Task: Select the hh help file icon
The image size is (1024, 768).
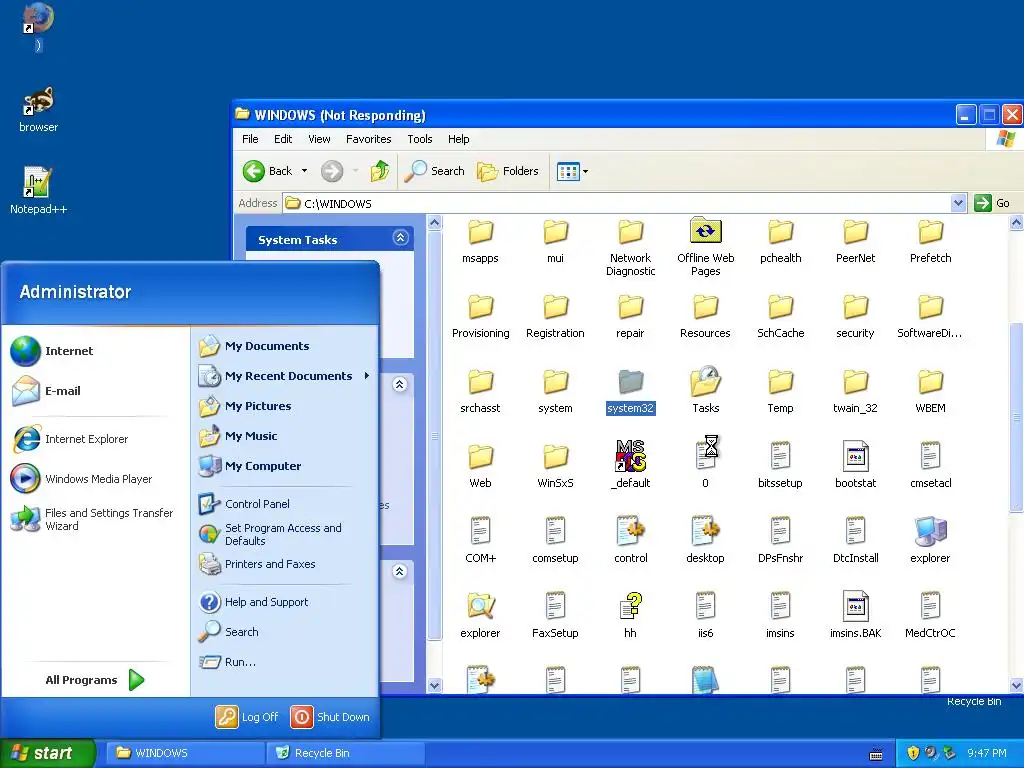Action: point(630,606)
